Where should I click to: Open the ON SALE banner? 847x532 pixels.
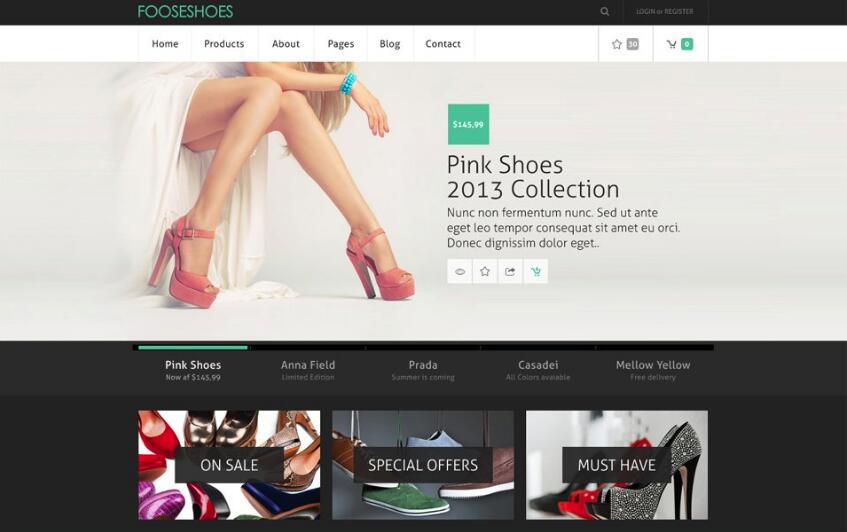[229, 465]
